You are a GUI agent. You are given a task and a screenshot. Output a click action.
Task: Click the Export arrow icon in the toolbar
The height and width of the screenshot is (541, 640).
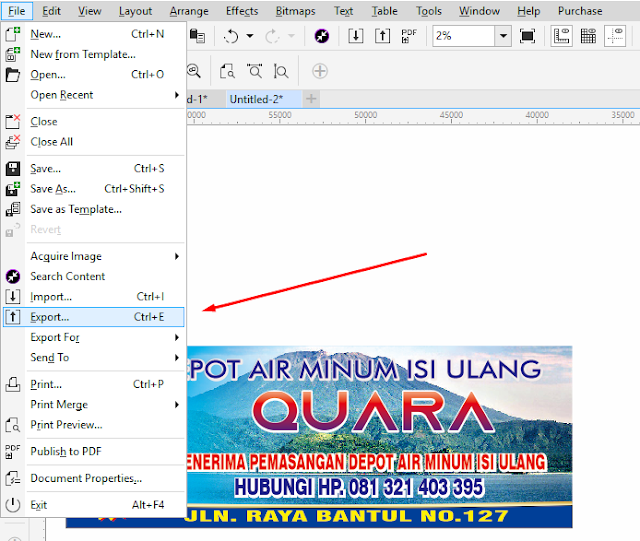coord(382,36)
